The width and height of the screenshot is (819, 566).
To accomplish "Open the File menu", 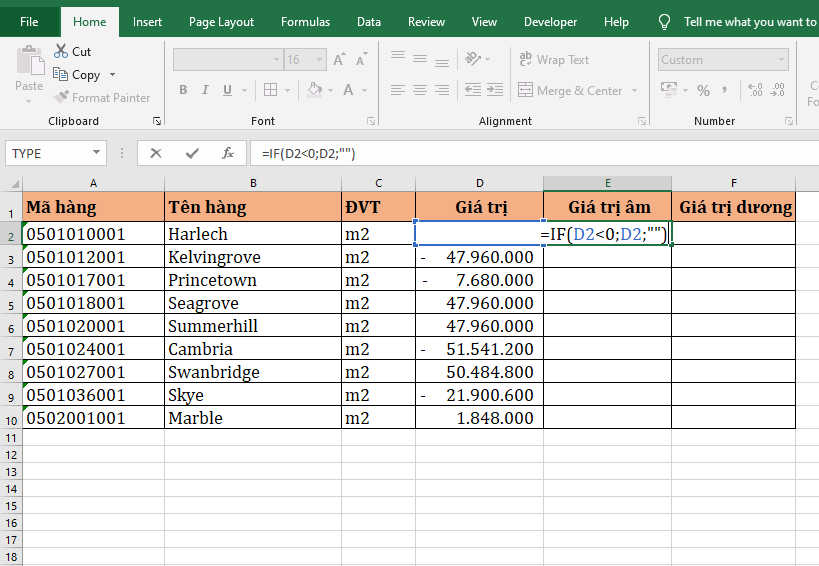I will coord(29,22).
